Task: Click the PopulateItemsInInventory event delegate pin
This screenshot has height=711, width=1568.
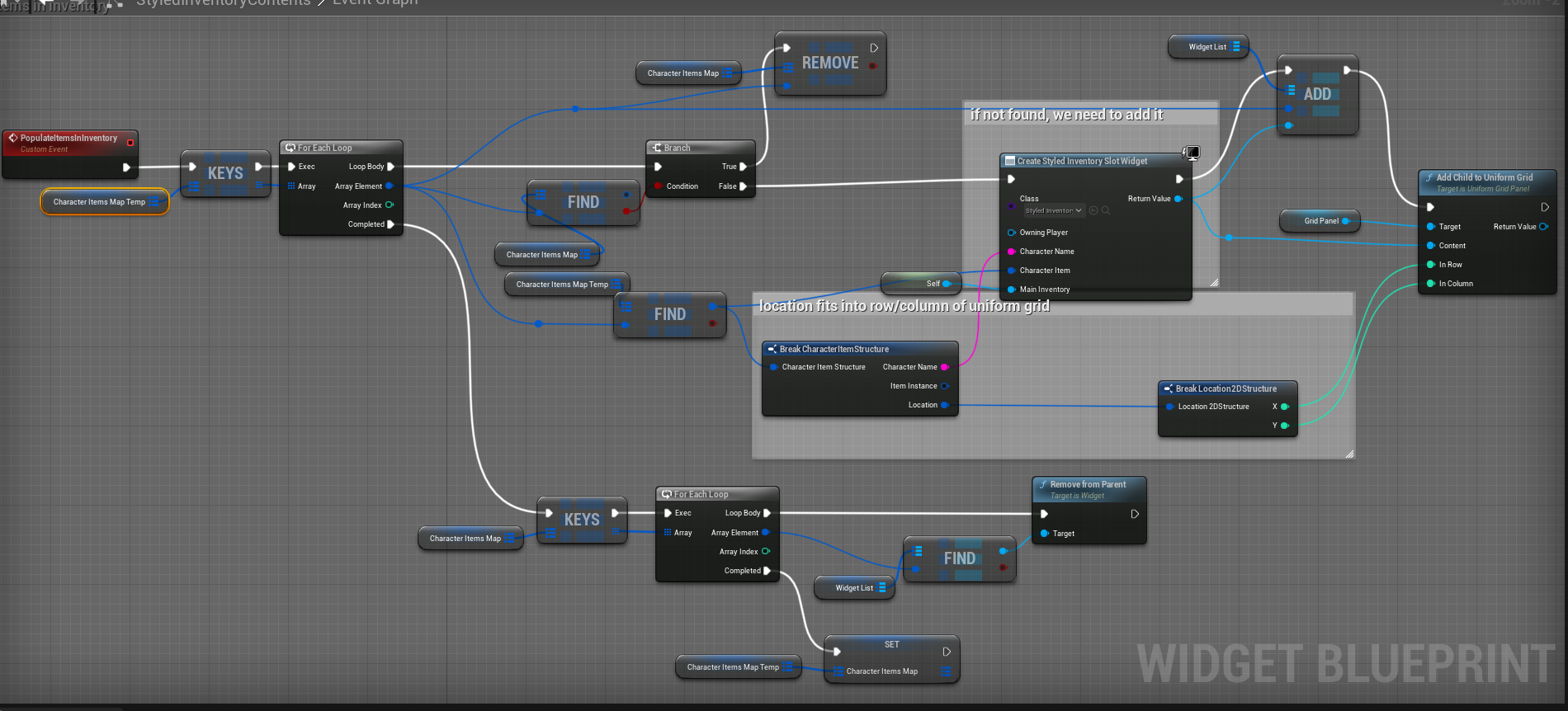Action: (x=130, y=143)
